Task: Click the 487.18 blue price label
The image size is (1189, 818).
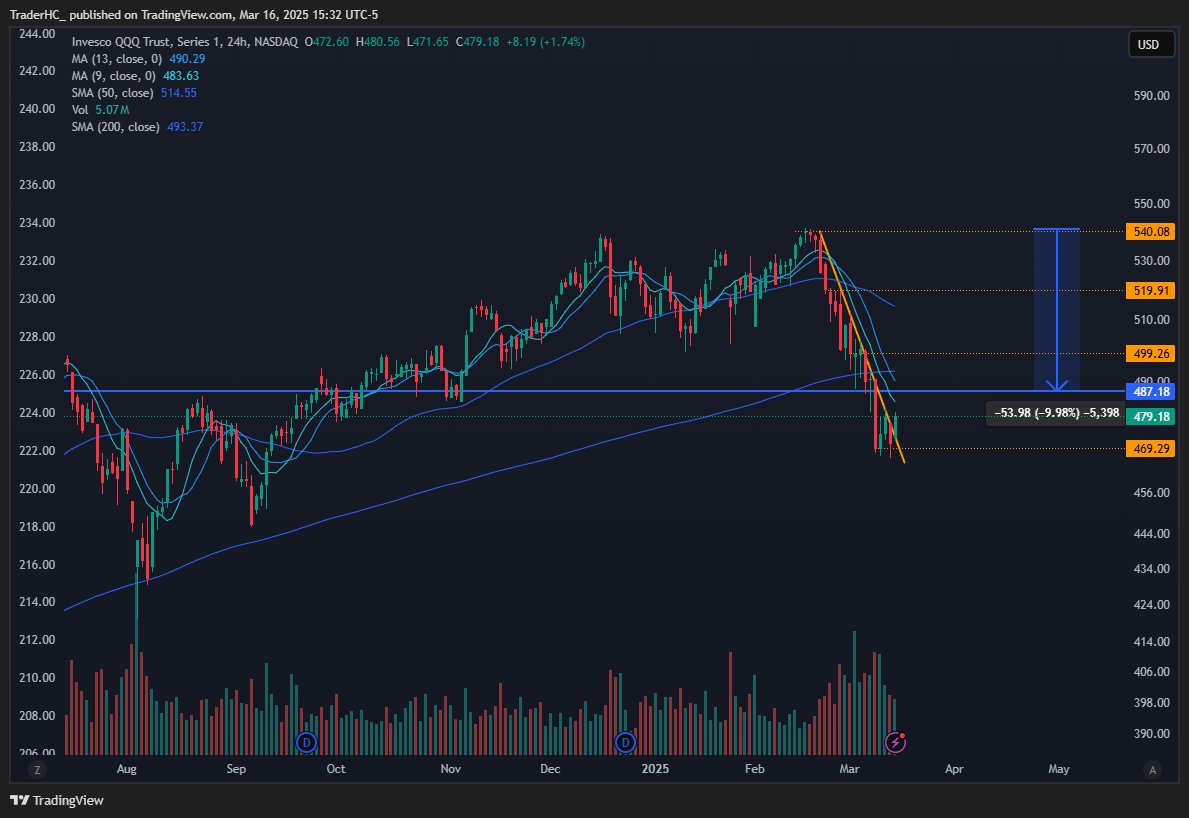Action: 1150,392
